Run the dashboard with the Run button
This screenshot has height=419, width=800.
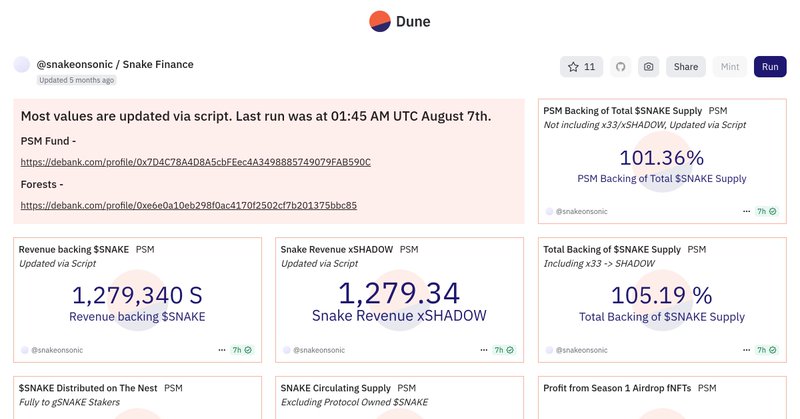pos(770,67)
